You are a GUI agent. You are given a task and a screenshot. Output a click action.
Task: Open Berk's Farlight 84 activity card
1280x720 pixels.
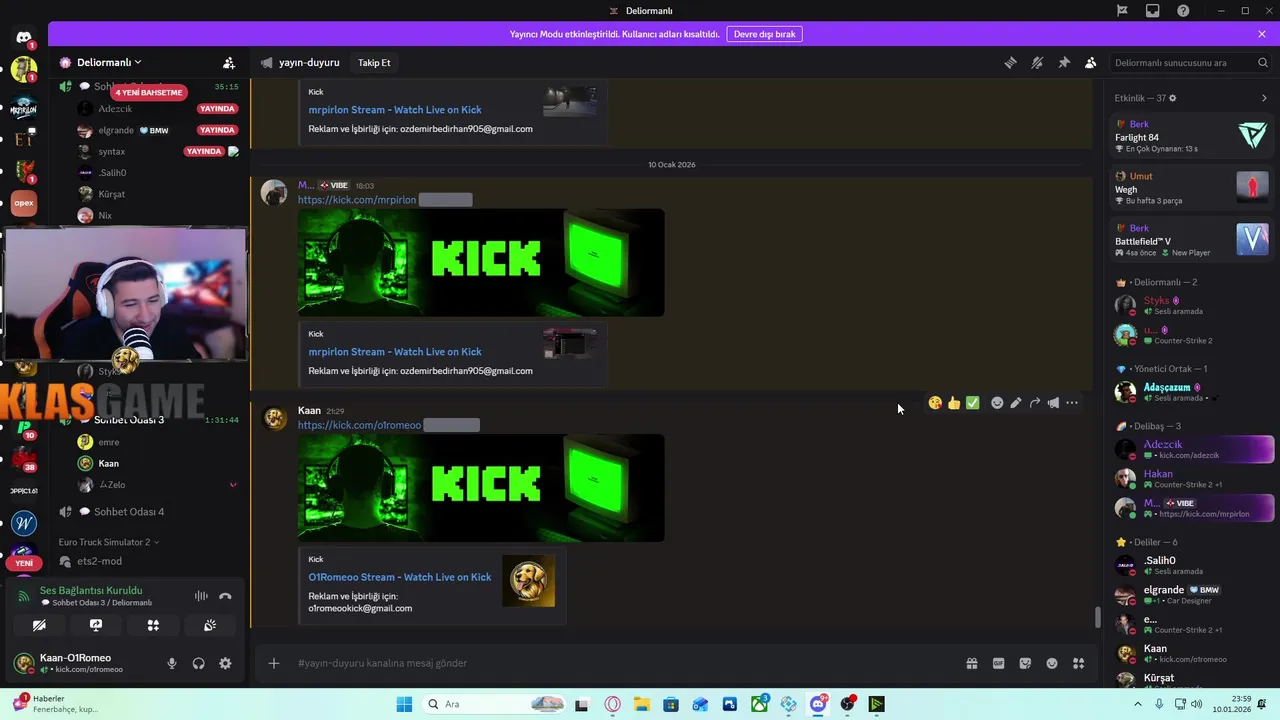(1192, 136)
